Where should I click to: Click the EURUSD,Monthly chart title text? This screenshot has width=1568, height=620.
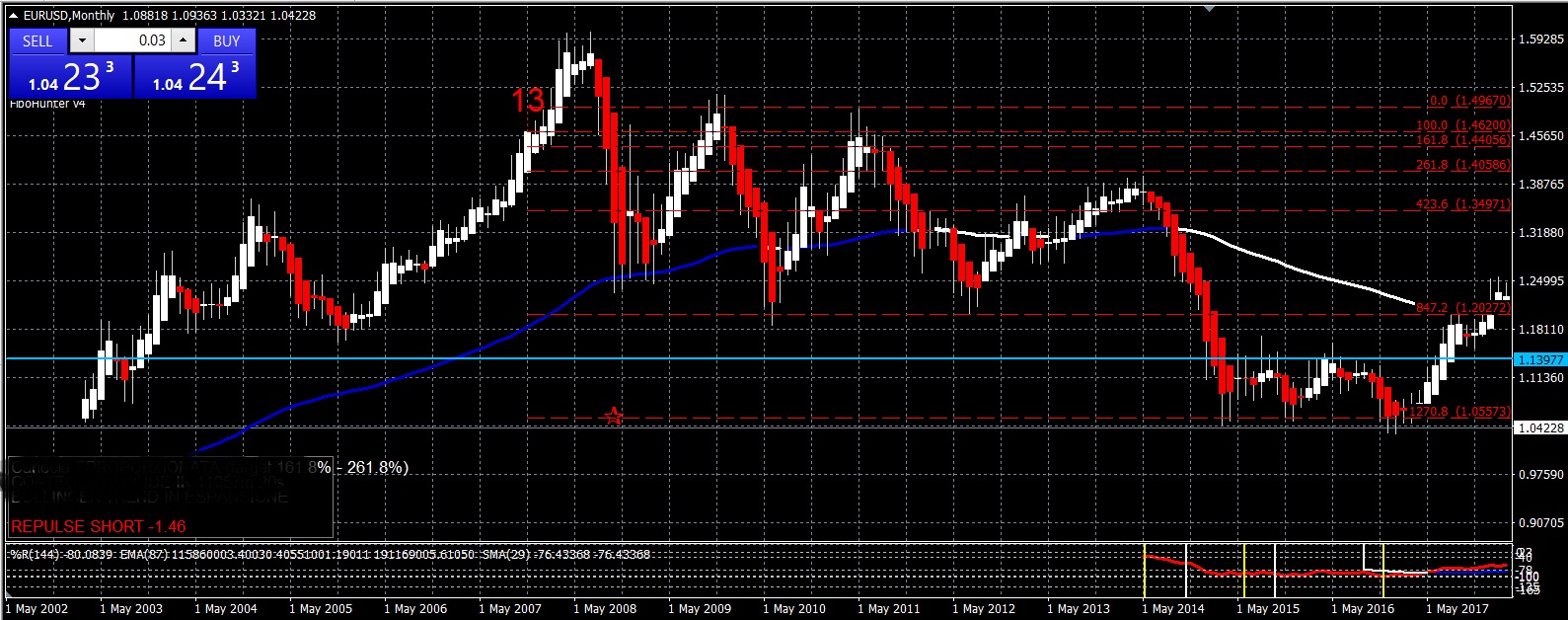coord(69,16)
